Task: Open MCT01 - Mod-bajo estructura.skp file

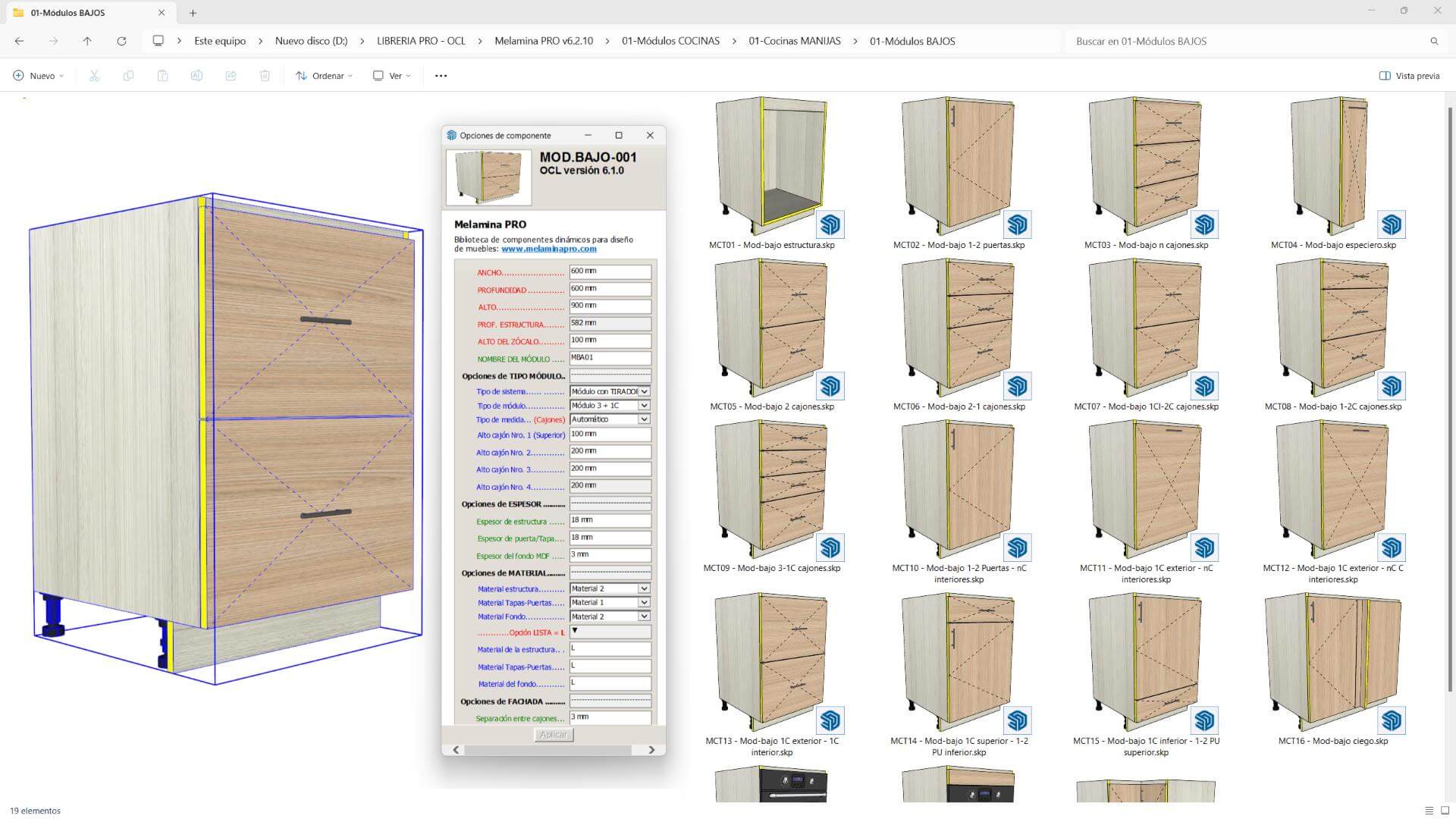Action: pyautogui.click(x=771, y=173)
